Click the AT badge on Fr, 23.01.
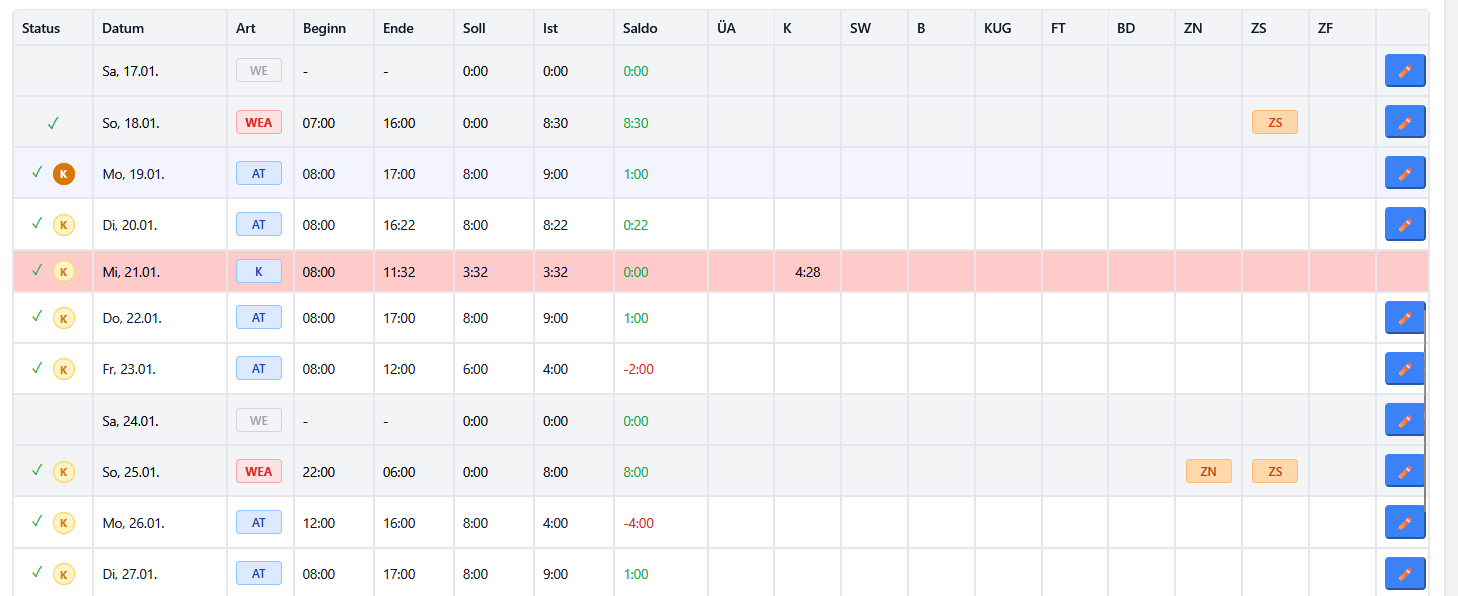The image size is (1458, 596). 259,368
